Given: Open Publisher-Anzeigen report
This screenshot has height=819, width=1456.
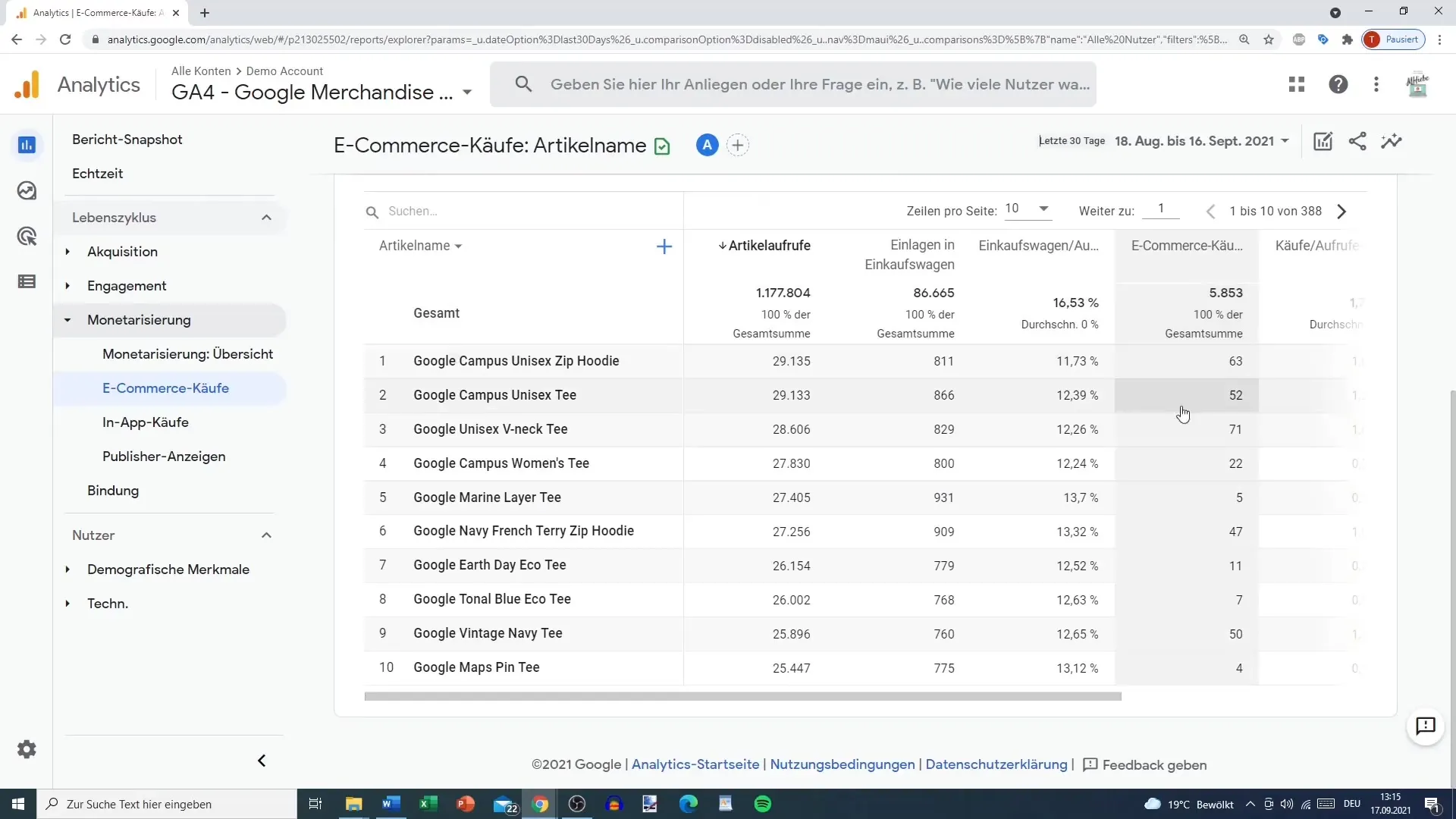Looking at the screenshot, I should tap(164, 457).
